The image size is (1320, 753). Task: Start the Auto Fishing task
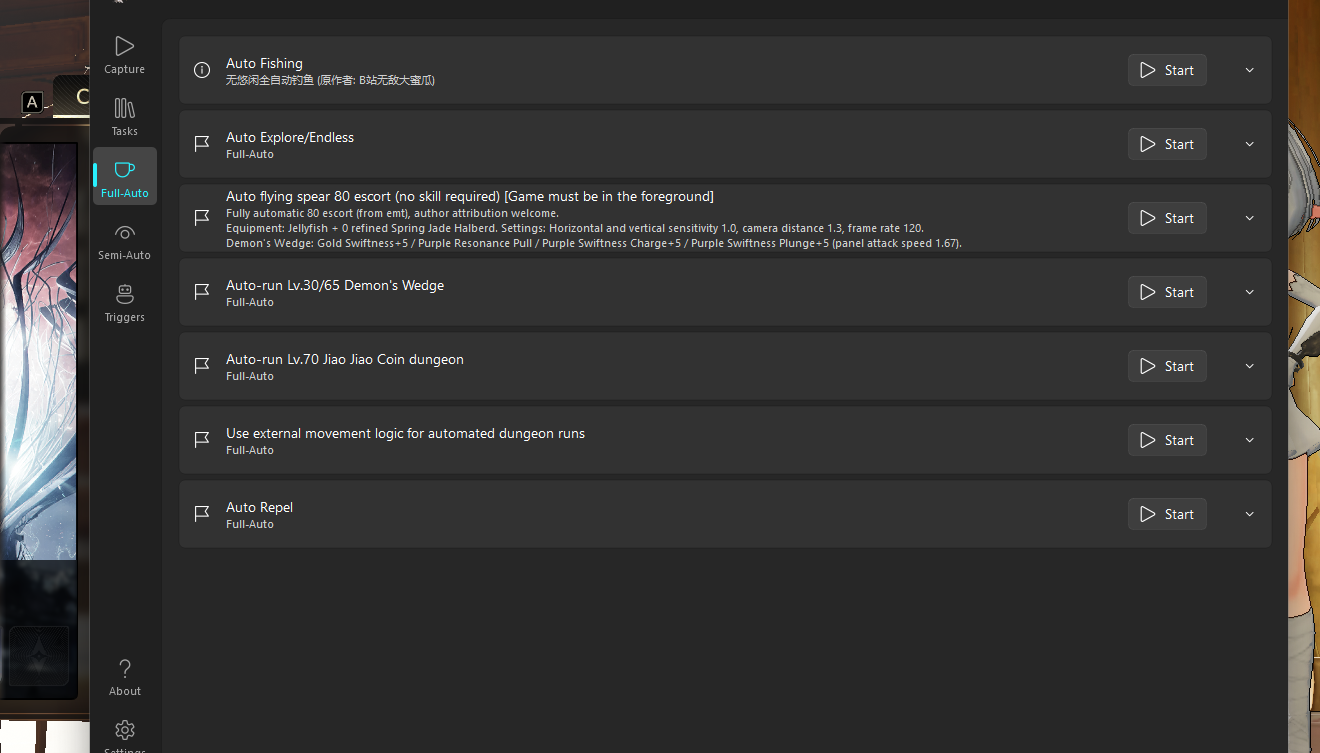[1167, 70]
